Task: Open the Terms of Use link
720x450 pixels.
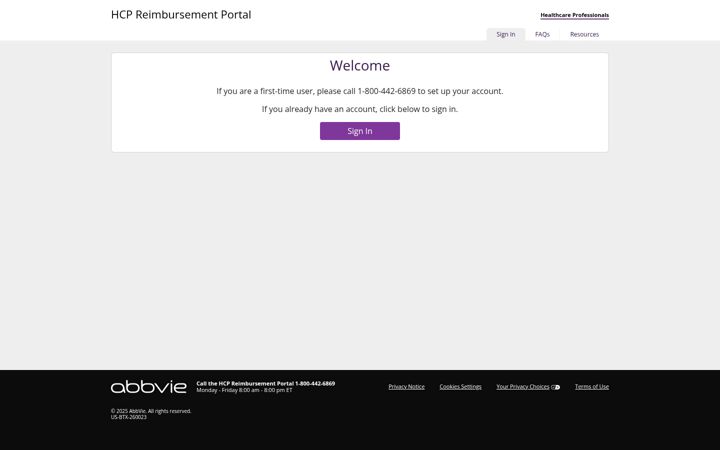Action: (591, 387)
